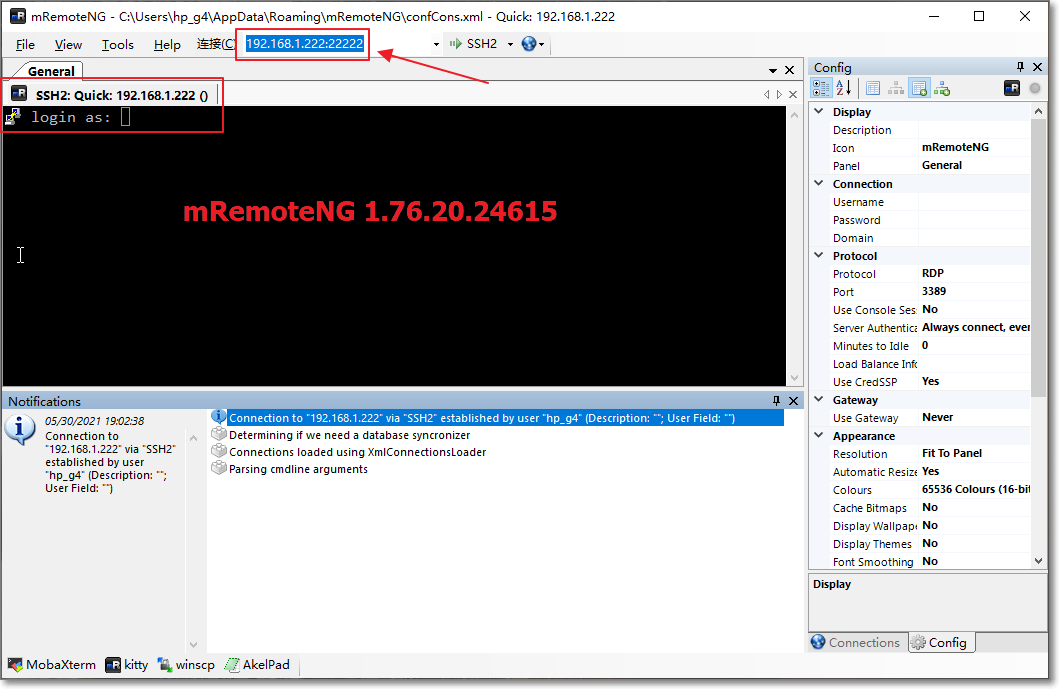1059x689 pixels.
Task: Select the Panel property General value
Action: click(975, 165)
